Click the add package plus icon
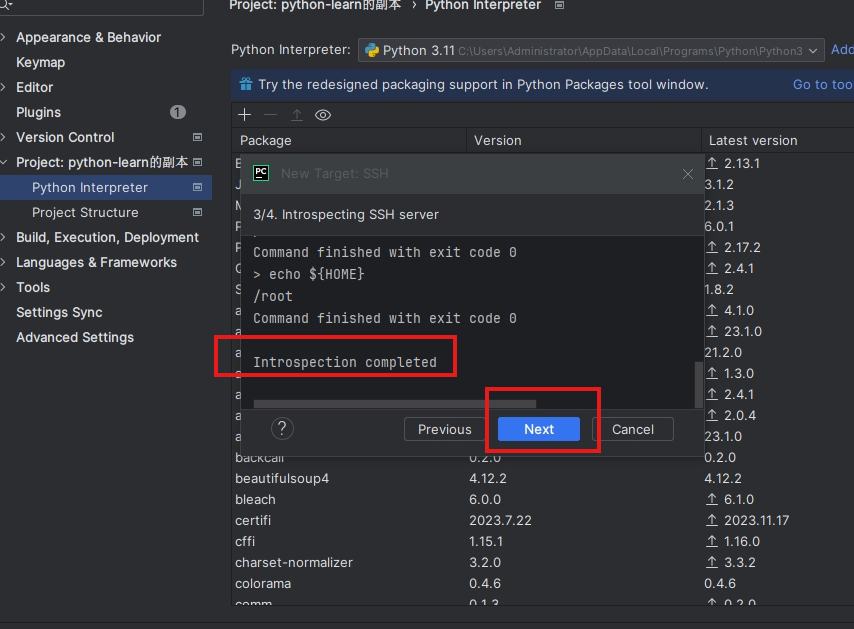This screenshot has width=854, height=629. tap(245, 115)
